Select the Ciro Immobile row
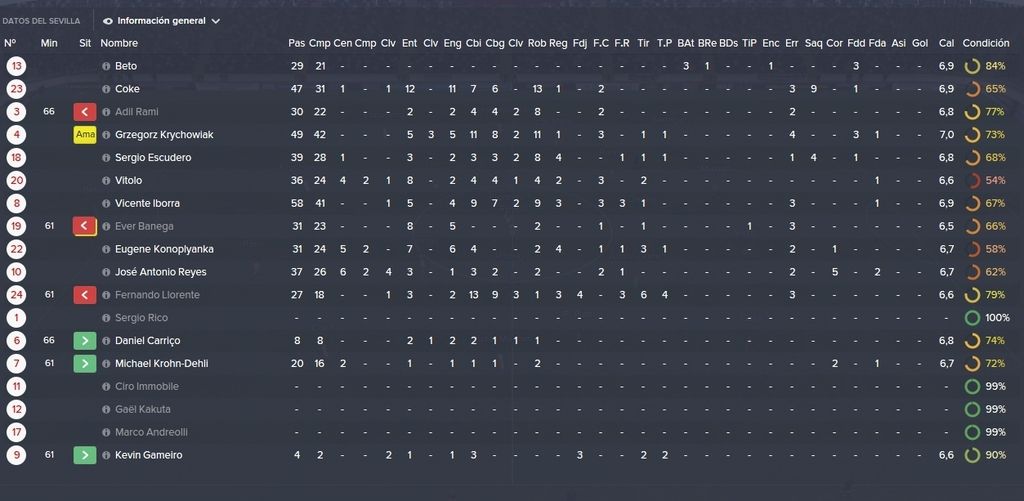The width and height of the screenshot is (1024, 501). tap(512, 386)
